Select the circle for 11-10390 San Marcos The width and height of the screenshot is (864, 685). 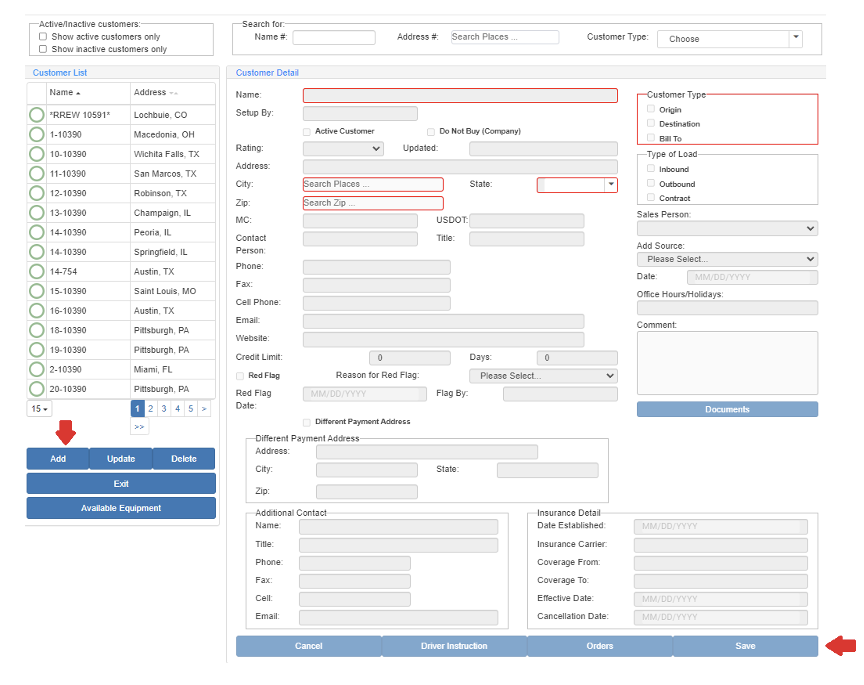point(36,174)
